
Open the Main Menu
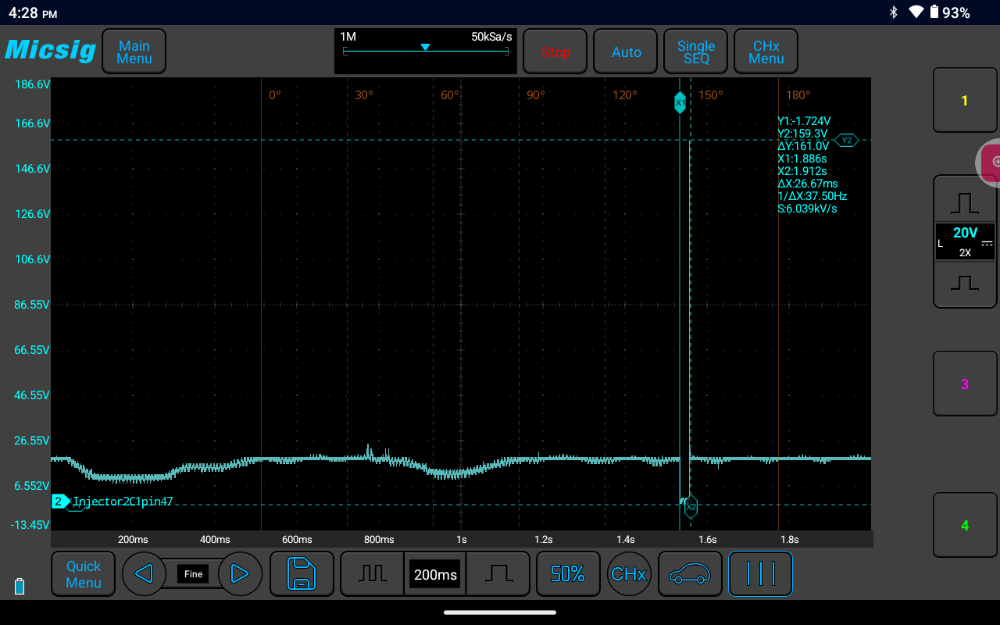coord(134,52)
